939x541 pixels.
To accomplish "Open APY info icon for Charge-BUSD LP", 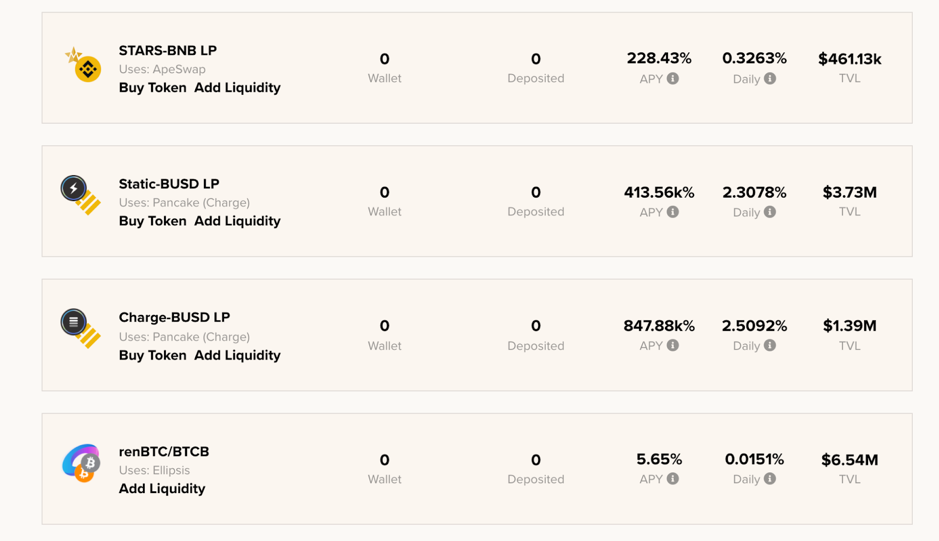I will pyautogui.click(x=673, y=345).
